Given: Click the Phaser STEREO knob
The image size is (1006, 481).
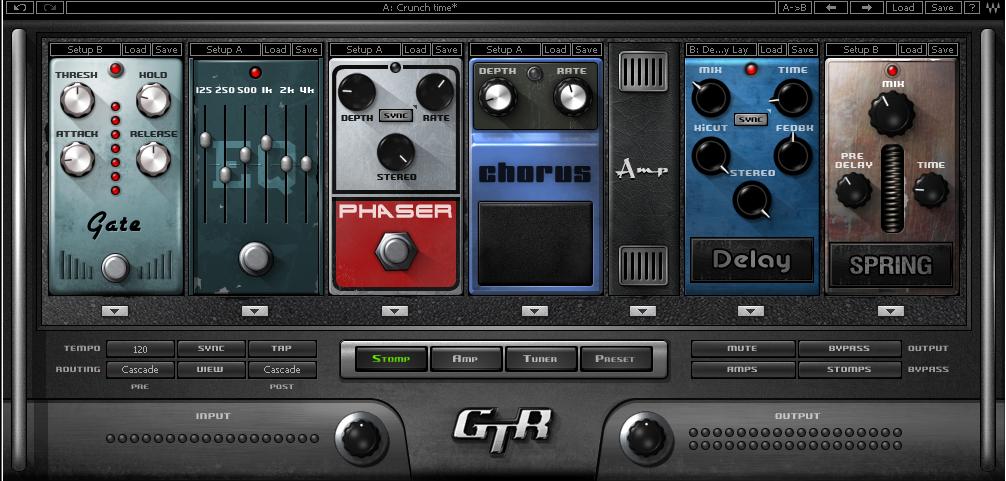Looking at the screenshot, I should (x=396, y=152).
